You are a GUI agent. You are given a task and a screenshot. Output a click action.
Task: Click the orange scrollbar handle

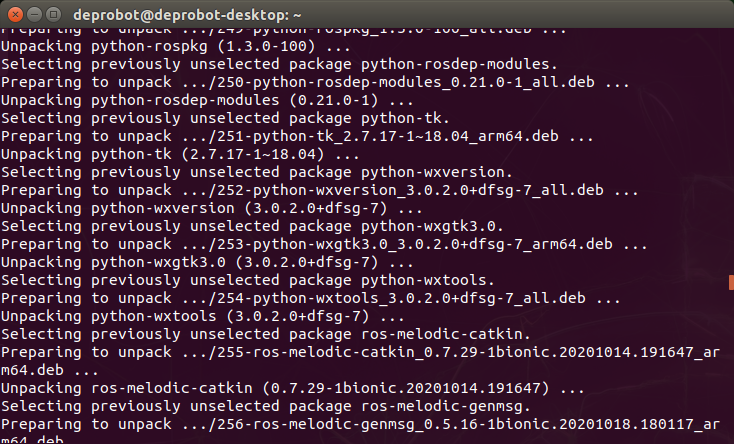coord(731,282)
